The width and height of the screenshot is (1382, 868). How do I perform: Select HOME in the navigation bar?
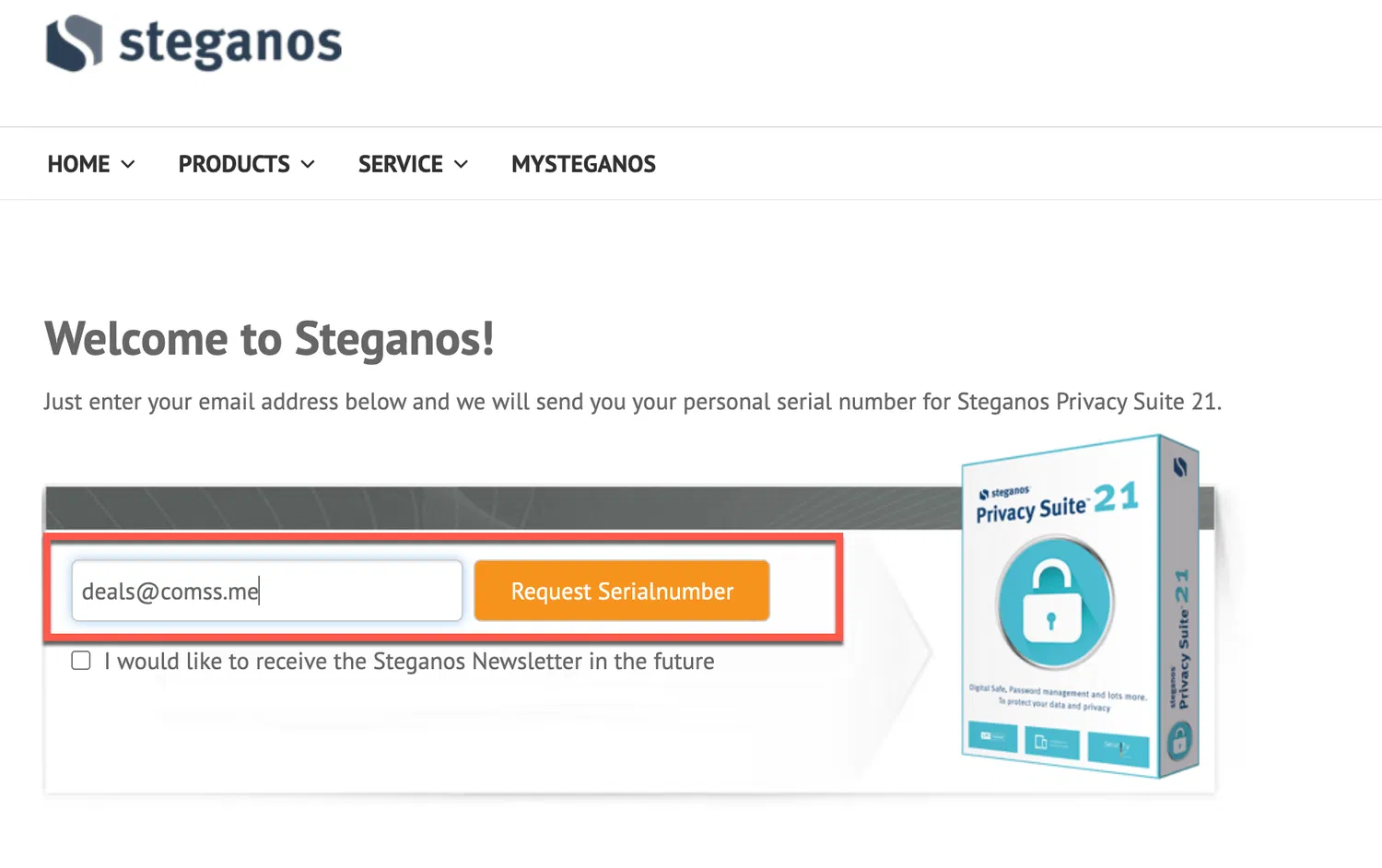click(x=78, y=163)
